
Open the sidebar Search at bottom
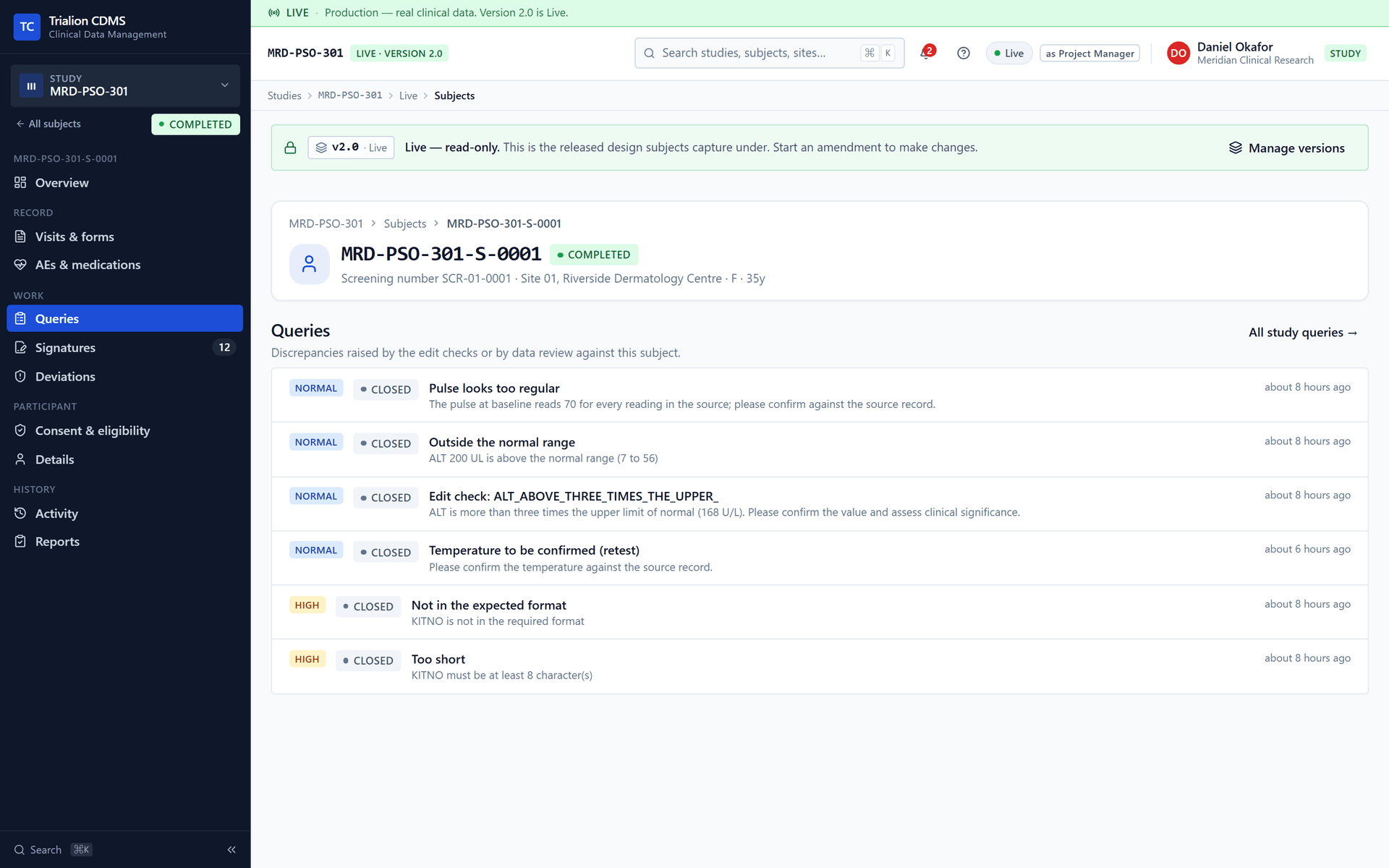pos(53,849)
